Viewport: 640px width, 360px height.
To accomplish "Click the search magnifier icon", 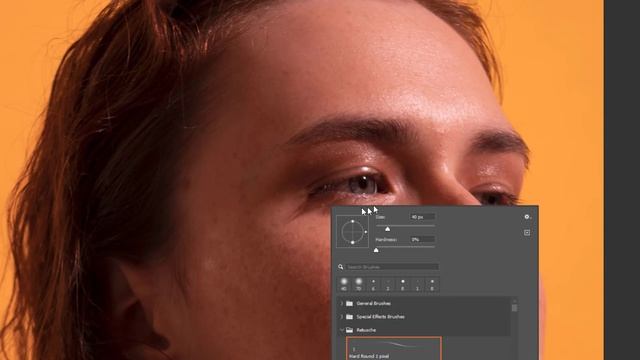I will (340, 267).
